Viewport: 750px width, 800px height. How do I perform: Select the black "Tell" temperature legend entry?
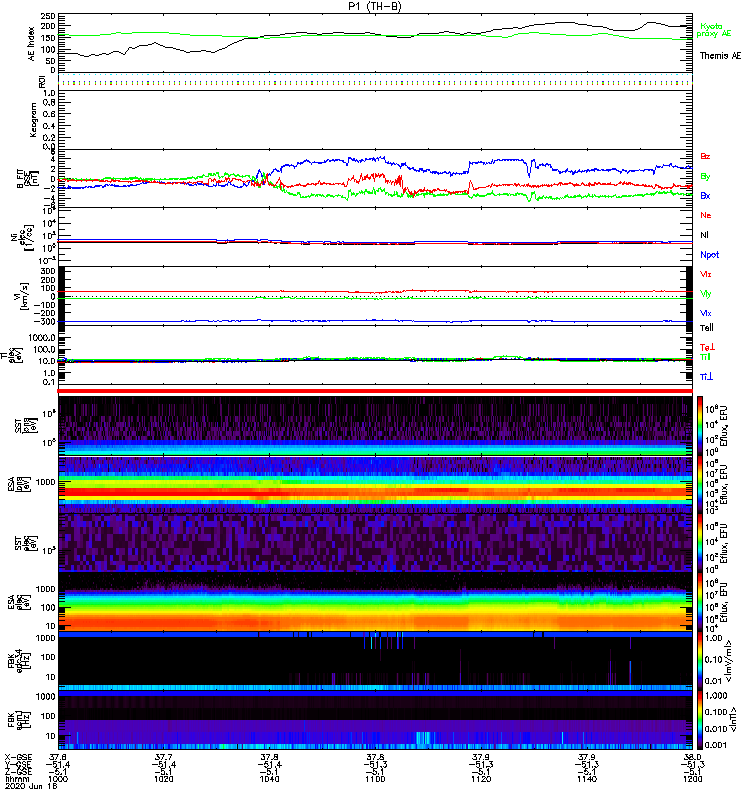click(707, 328)
